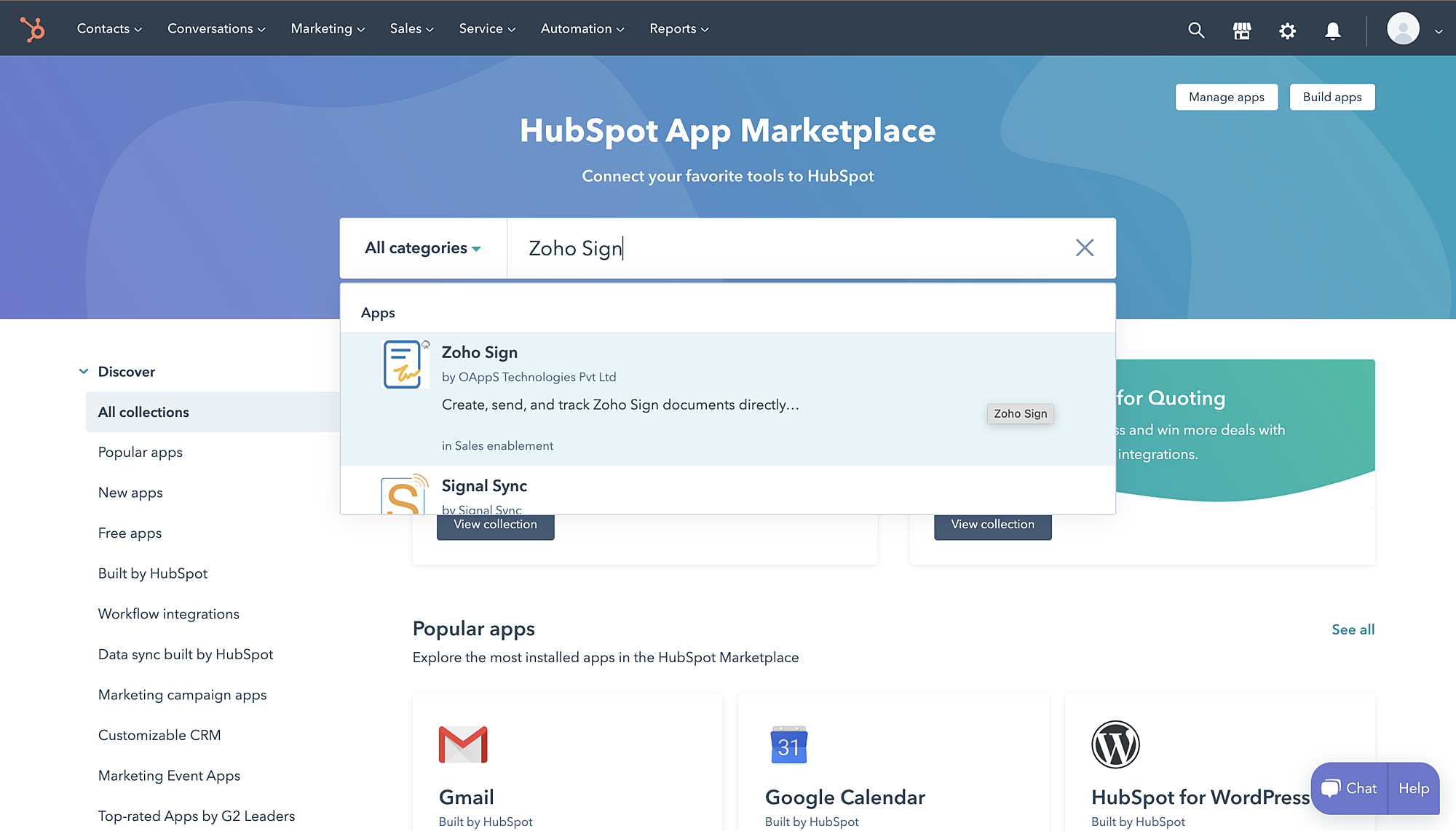Select Marketing campaign apps in sidebar
The image size is (1456, 831).
pos(183,695)
